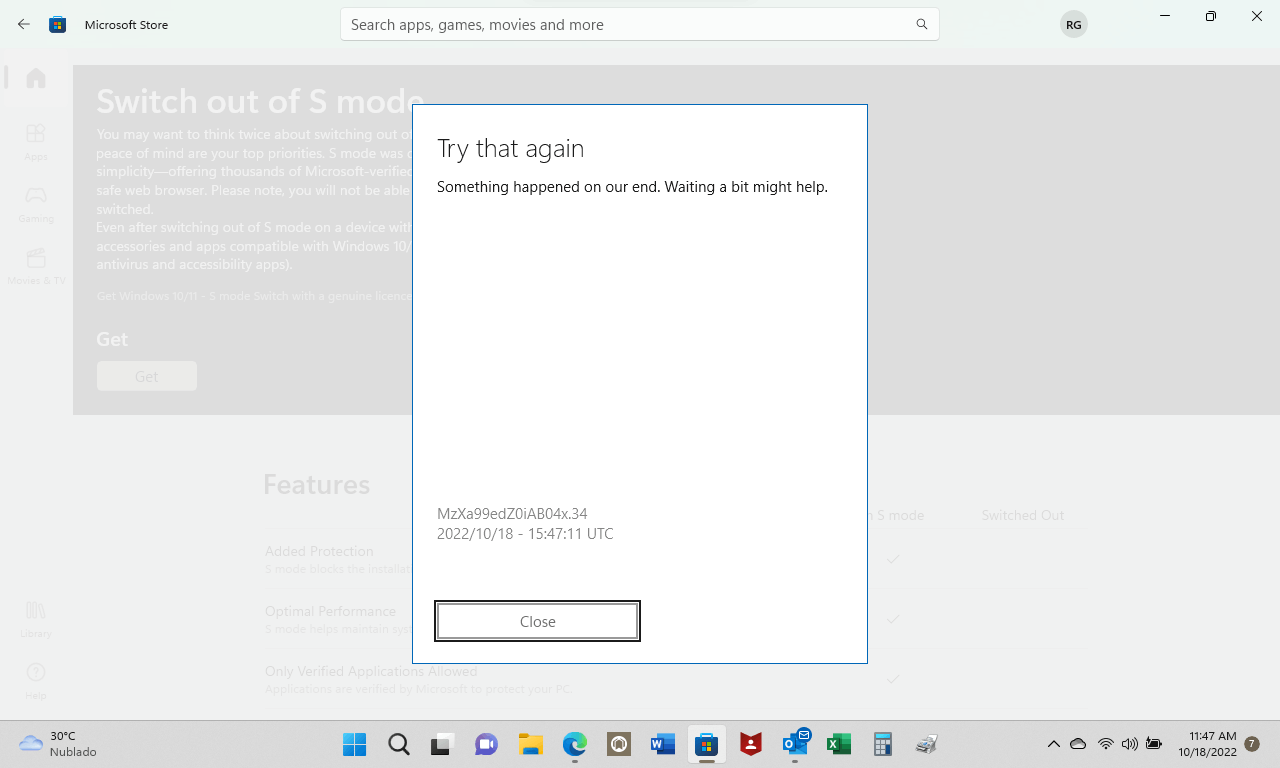
Task: Open the red McAfee taskbar icon
Action: (751, 744)
